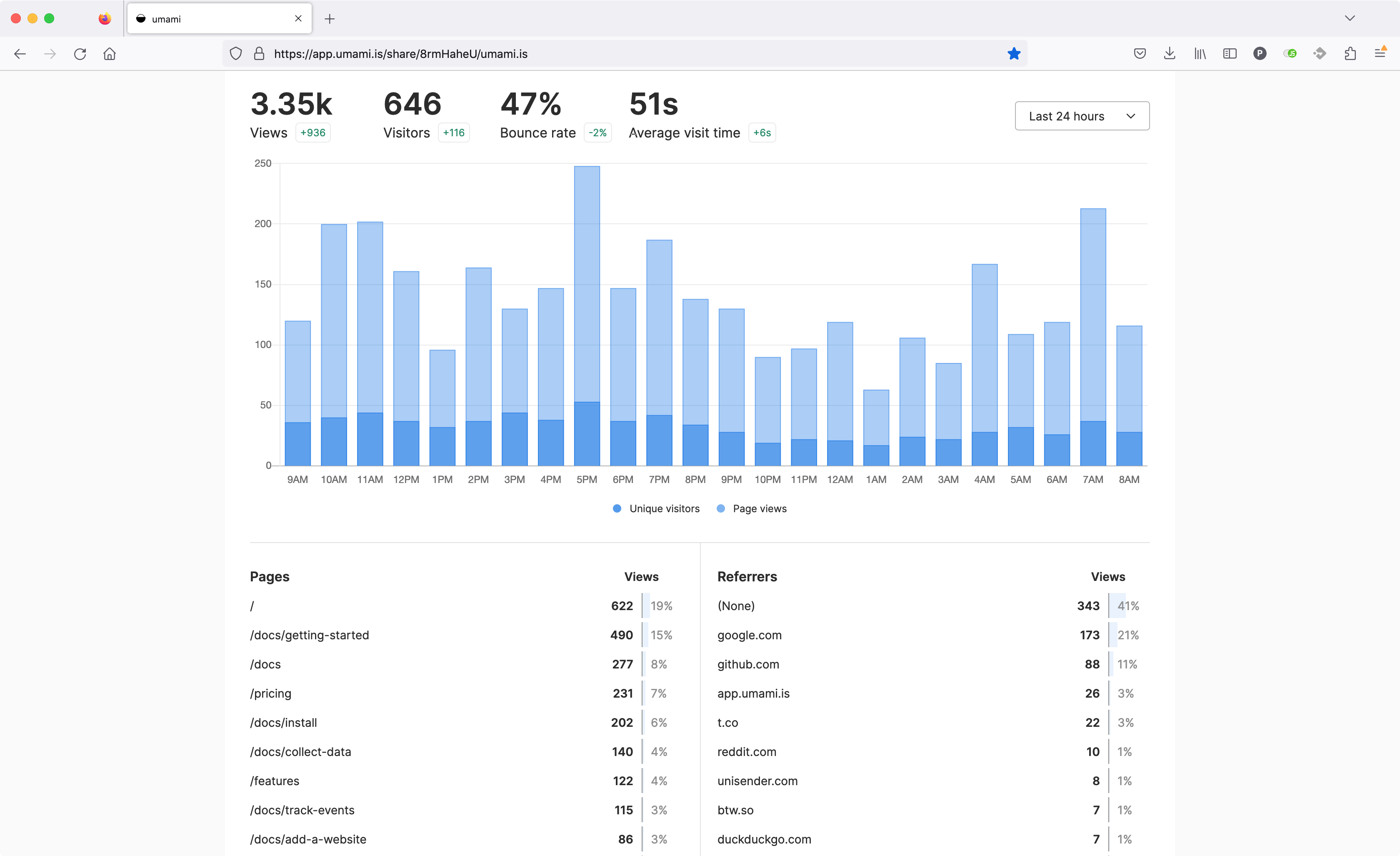Click the 7AM bar in chart
The height and width of the screenshot is (856, 1400).
1093,337
